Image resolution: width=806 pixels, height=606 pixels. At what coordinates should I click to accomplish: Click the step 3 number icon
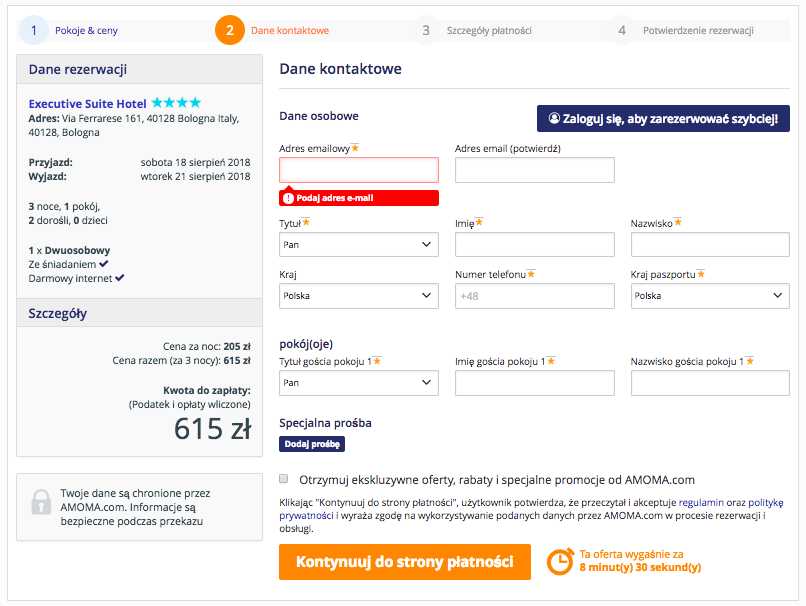[426, 30]
